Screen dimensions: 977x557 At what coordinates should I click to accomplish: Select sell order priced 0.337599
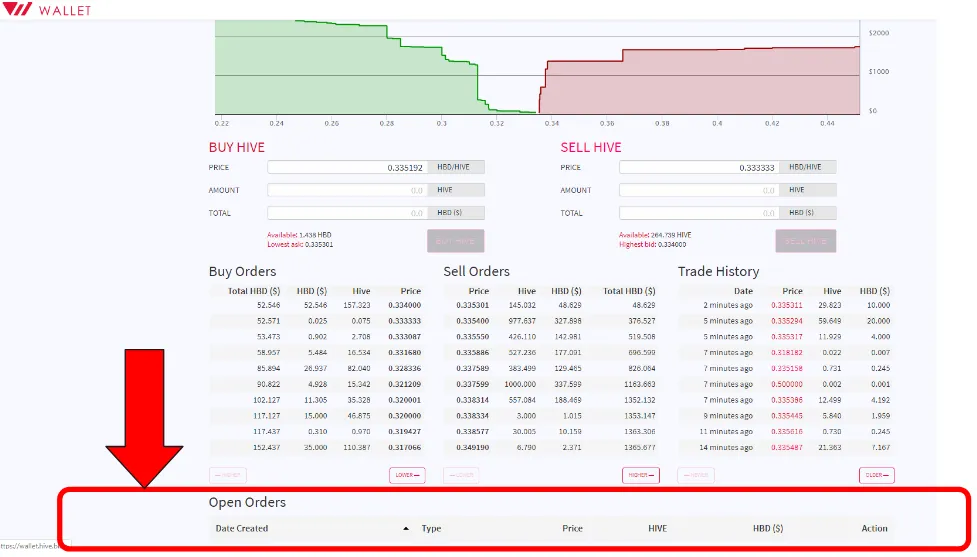(x=551, y=384)
